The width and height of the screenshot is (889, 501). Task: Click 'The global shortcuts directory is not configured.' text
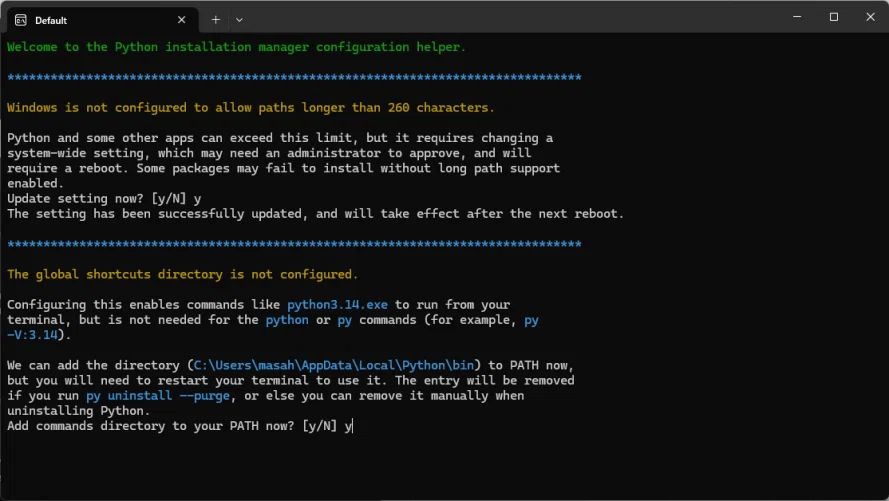point(183,274)
